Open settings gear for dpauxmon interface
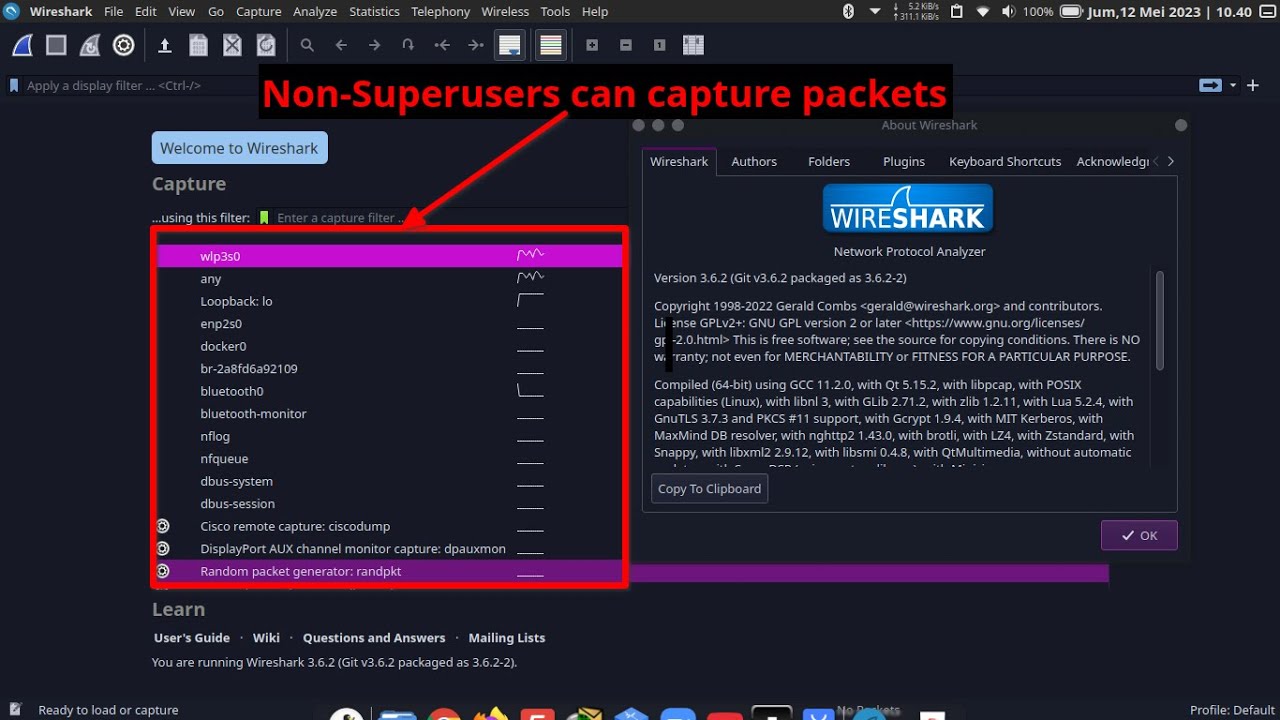Screen dimensions: 1280x720 coord(163,548)
